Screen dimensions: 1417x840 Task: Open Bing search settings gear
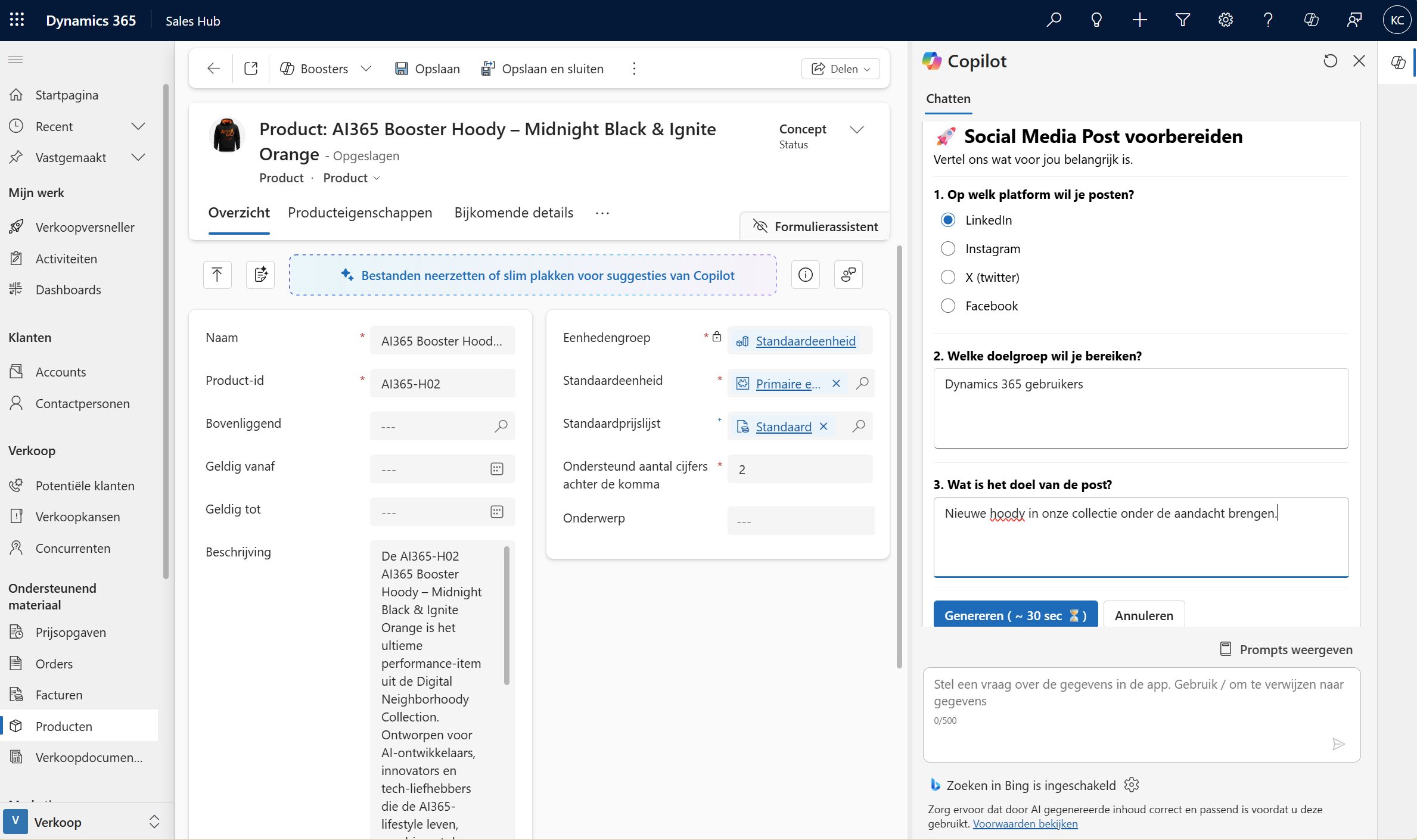(x=1132, y=785)
